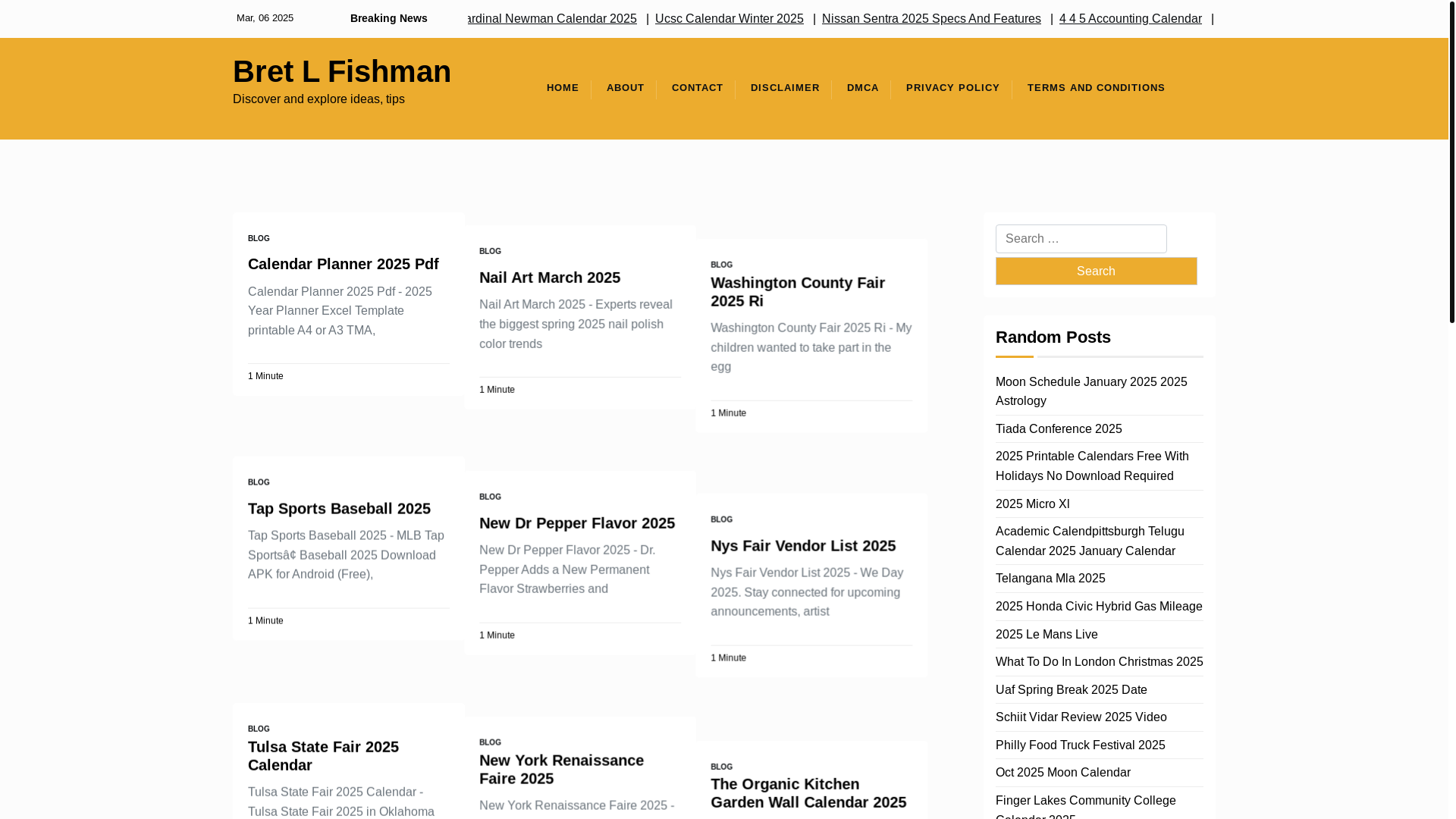The height and width of the screenshot is (819, 1456).
Task: Open the Nys Fair Vendor List 2025 post
Action: [x=802, y=546]
